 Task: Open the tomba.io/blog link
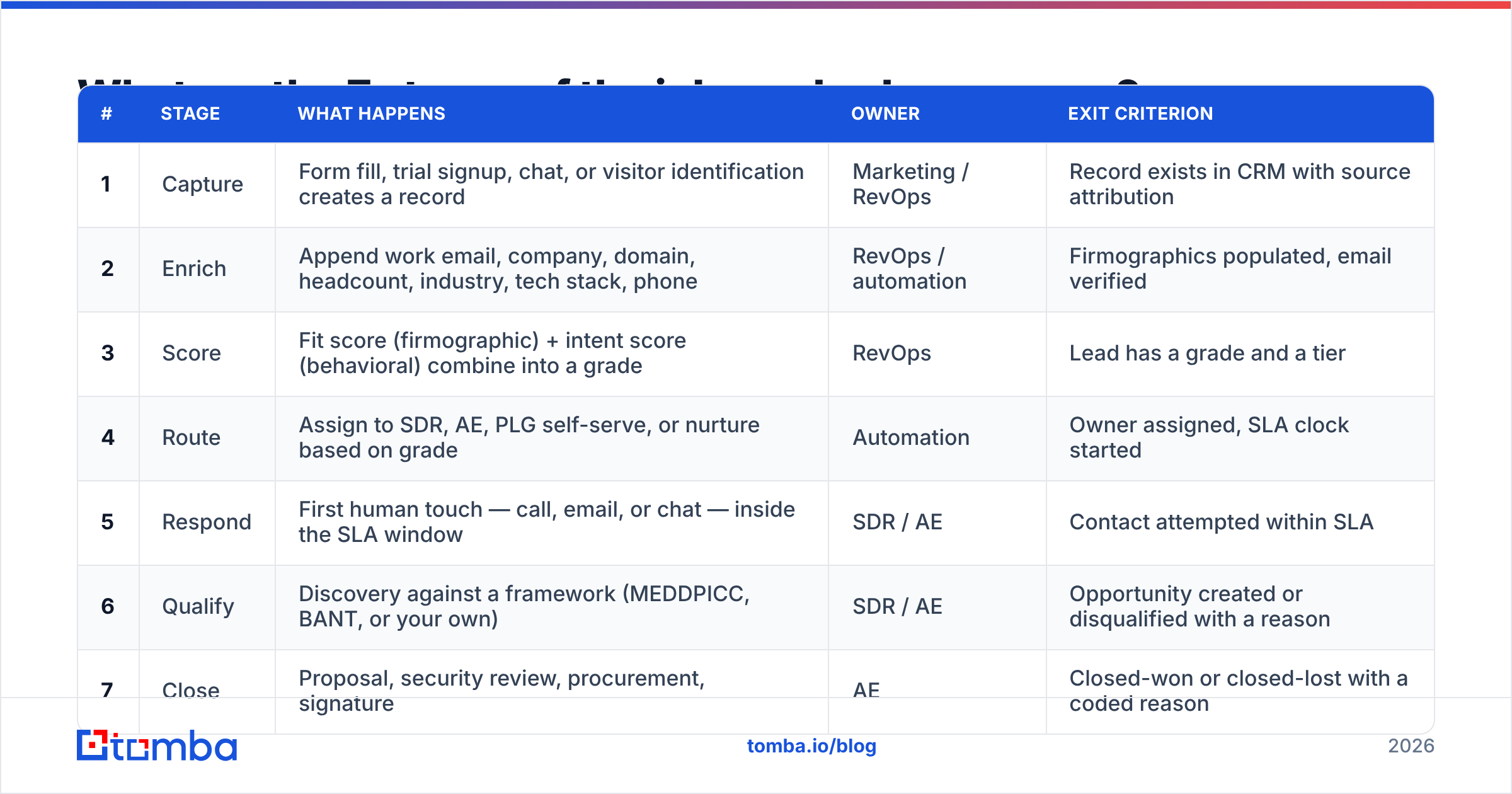tap(811, 746)
